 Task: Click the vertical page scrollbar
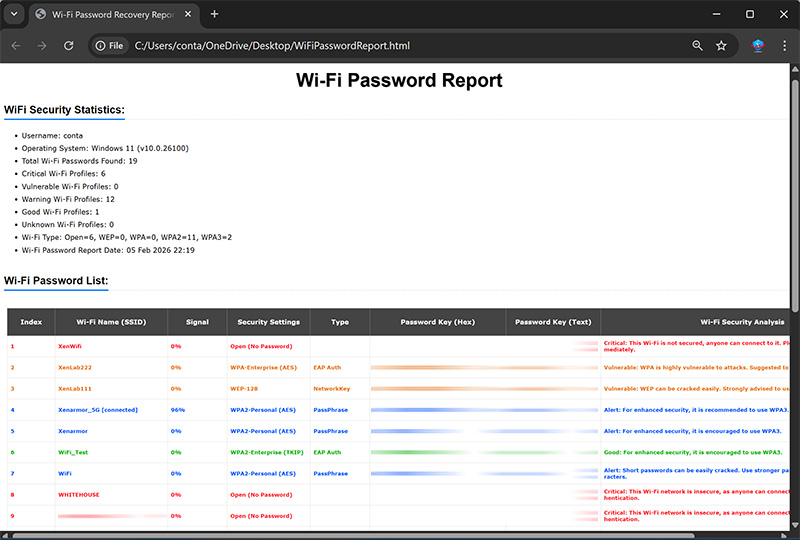click(x=795, y=200)
